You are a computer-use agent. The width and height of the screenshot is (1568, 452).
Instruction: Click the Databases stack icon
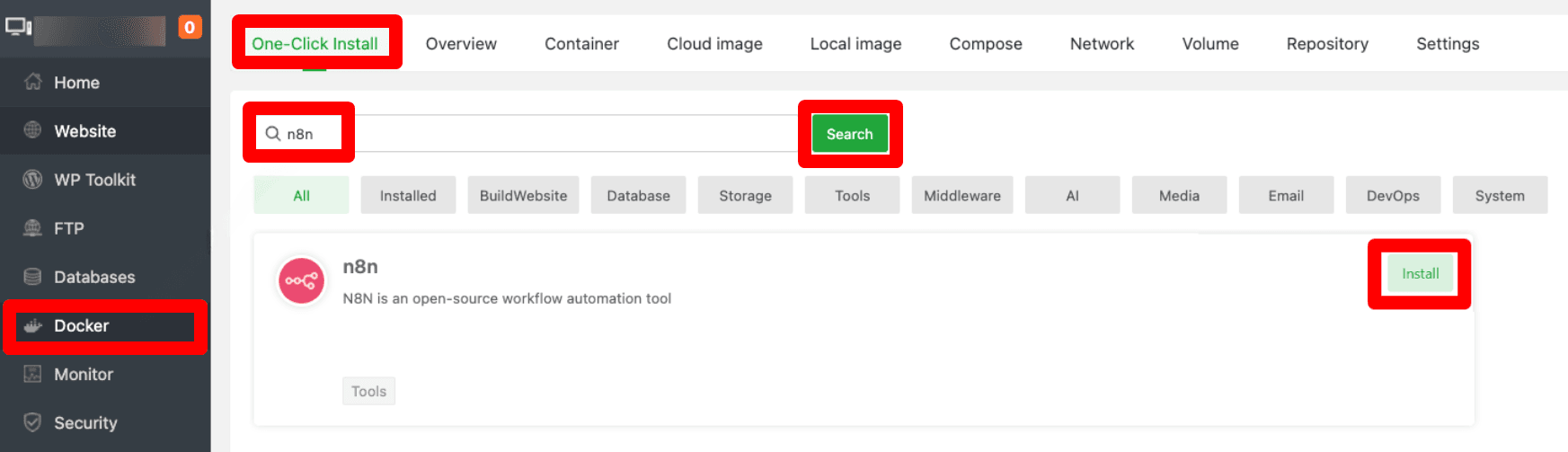[33, 276]
